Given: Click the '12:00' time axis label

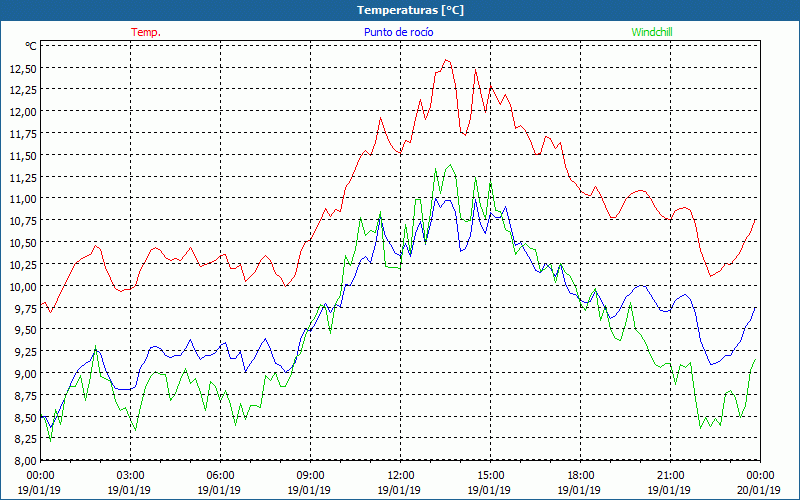Looking at the screenshot, I should tap(401, 475).
